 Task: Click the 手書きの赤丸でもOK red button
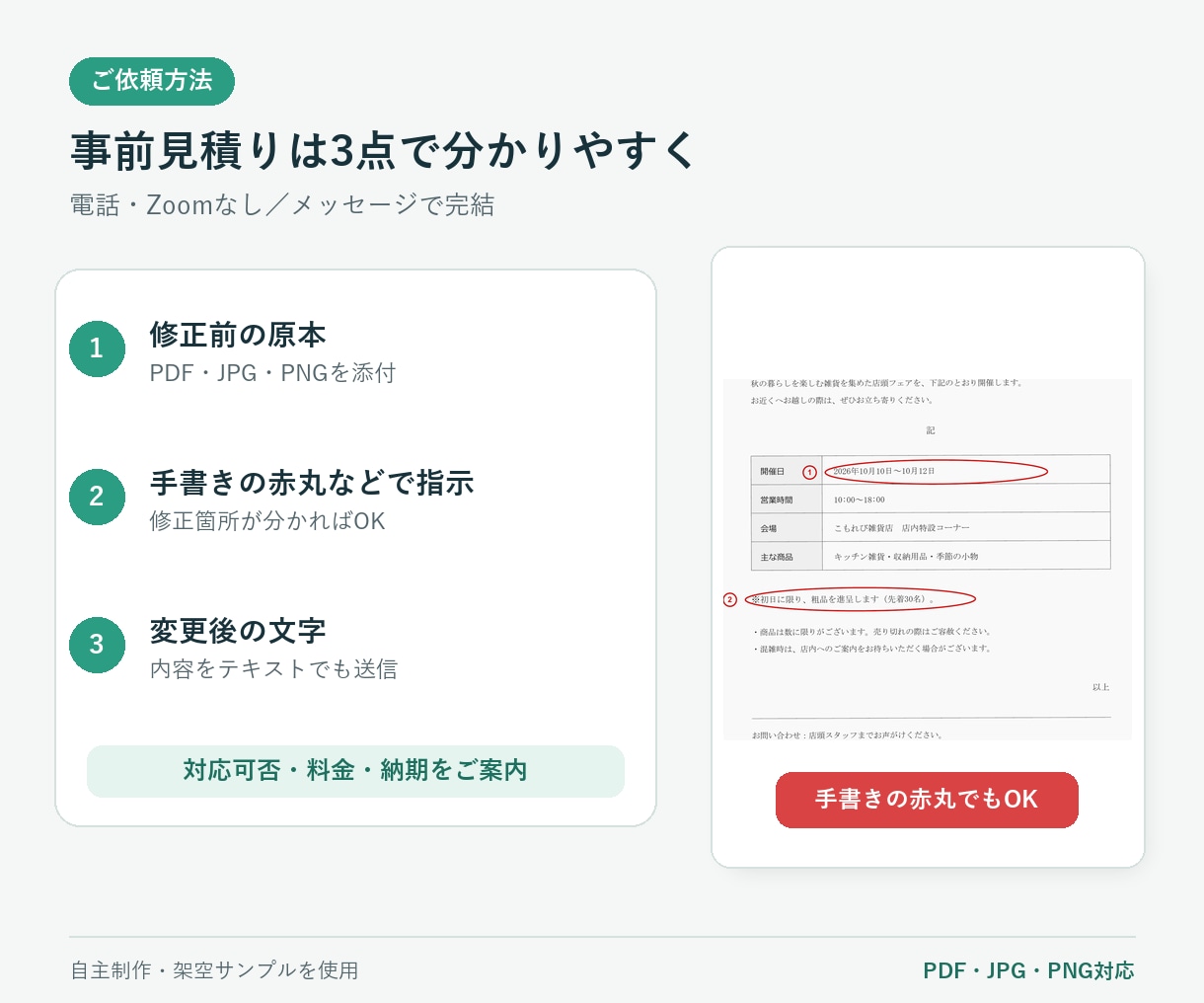pos(927,800)
